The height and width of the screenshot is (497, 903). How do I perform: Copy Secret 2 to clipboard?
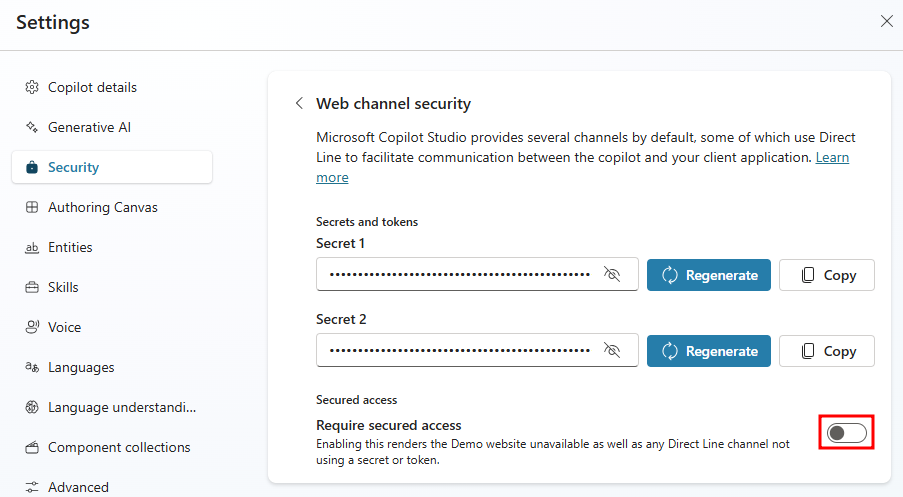pos(826,351)
